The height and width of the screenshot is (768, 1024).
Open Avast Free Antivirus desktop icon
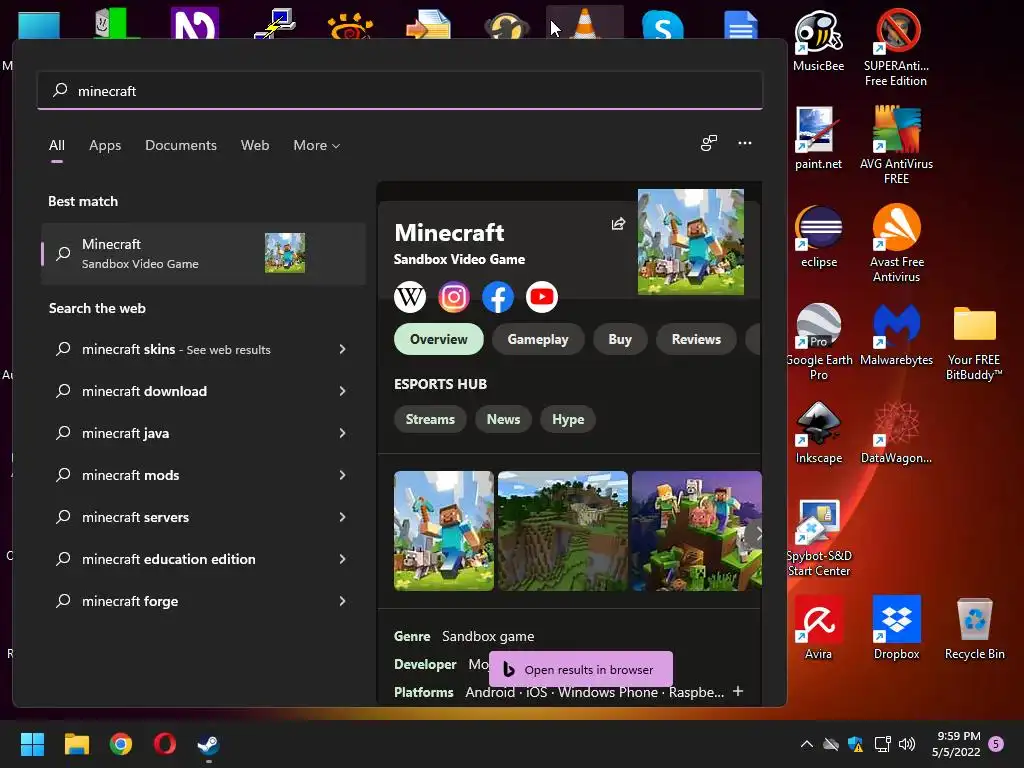(x=896, y=244)
